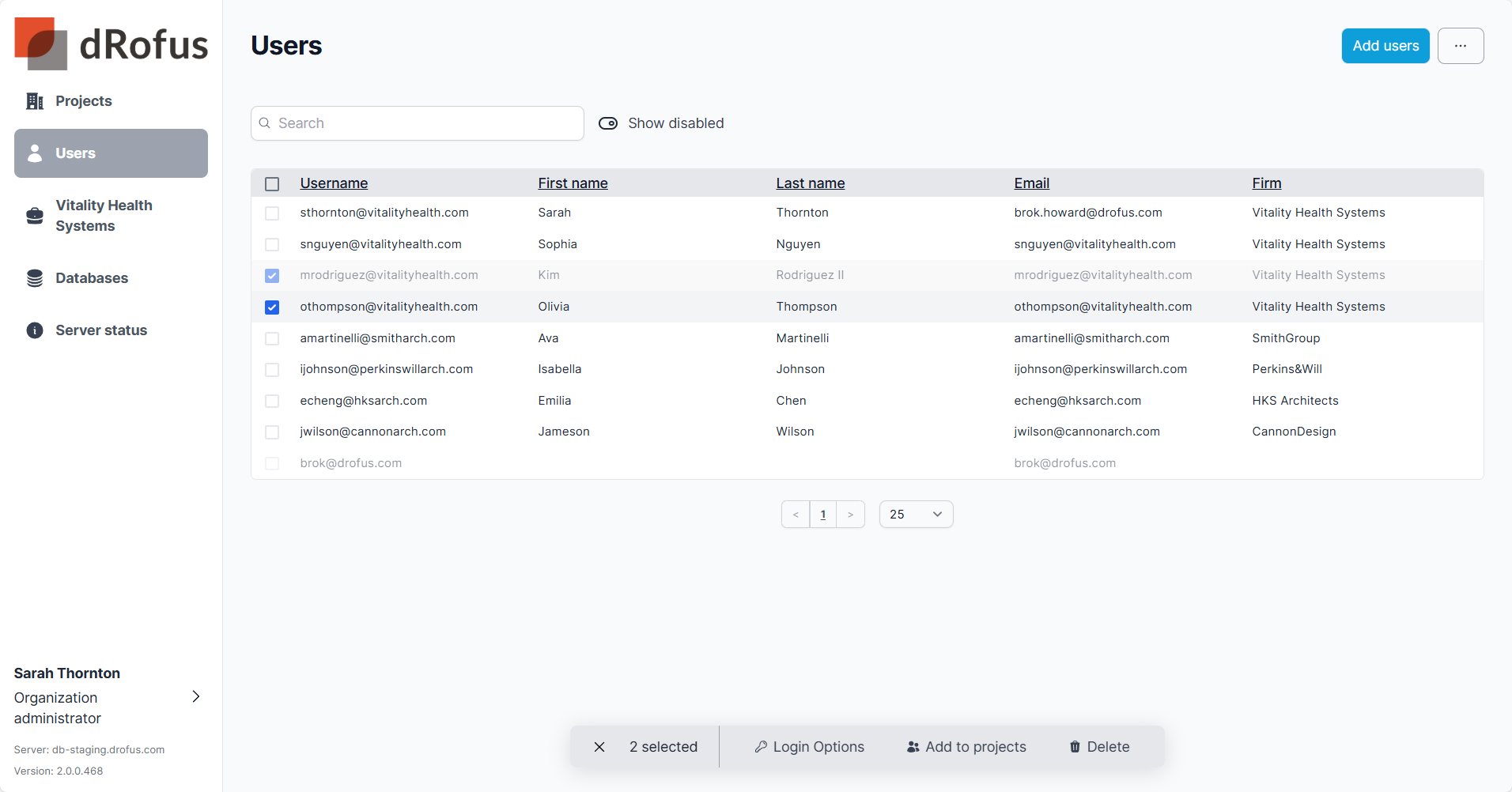
Task: Open the page size 25 dropdown
Action: coord(916,515)
